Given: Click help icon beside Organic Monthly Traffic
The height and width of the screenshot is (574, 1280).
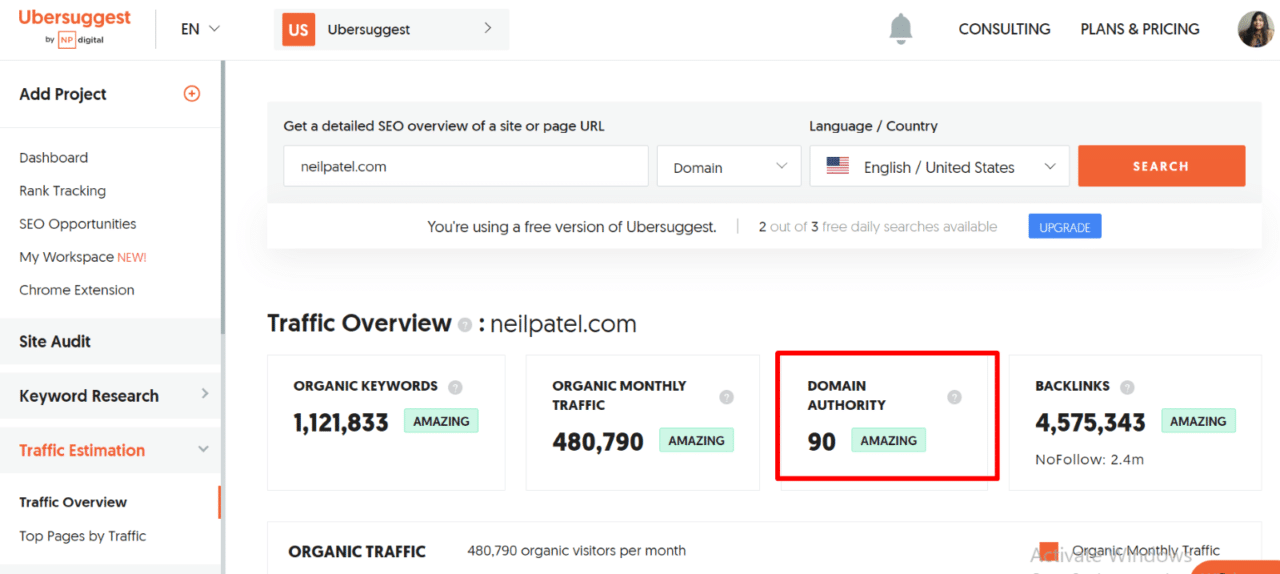Looking at the screenshot, I should (726, 397).
